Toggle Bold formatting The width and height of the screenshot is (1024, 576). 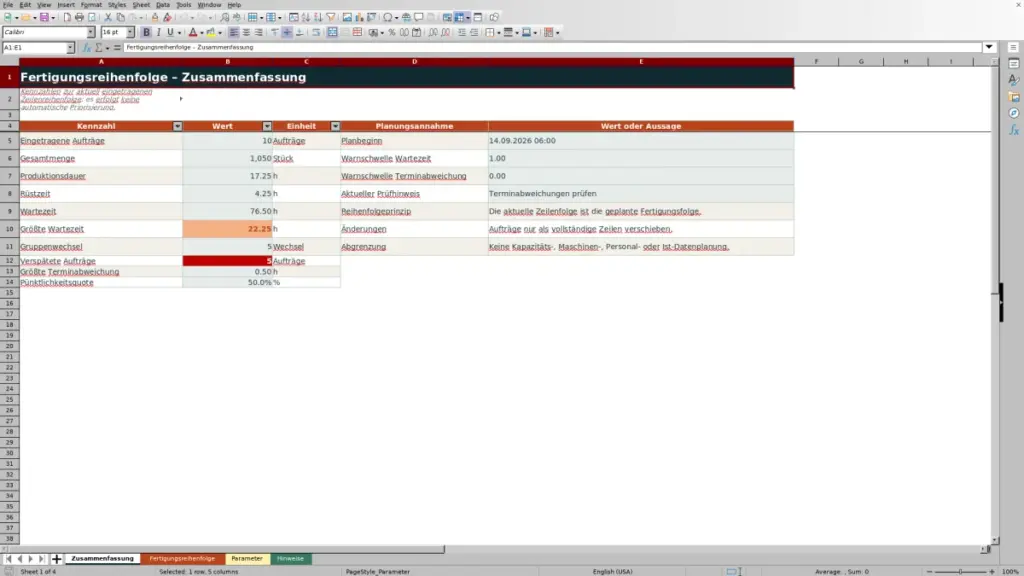(x=146, y=33)
